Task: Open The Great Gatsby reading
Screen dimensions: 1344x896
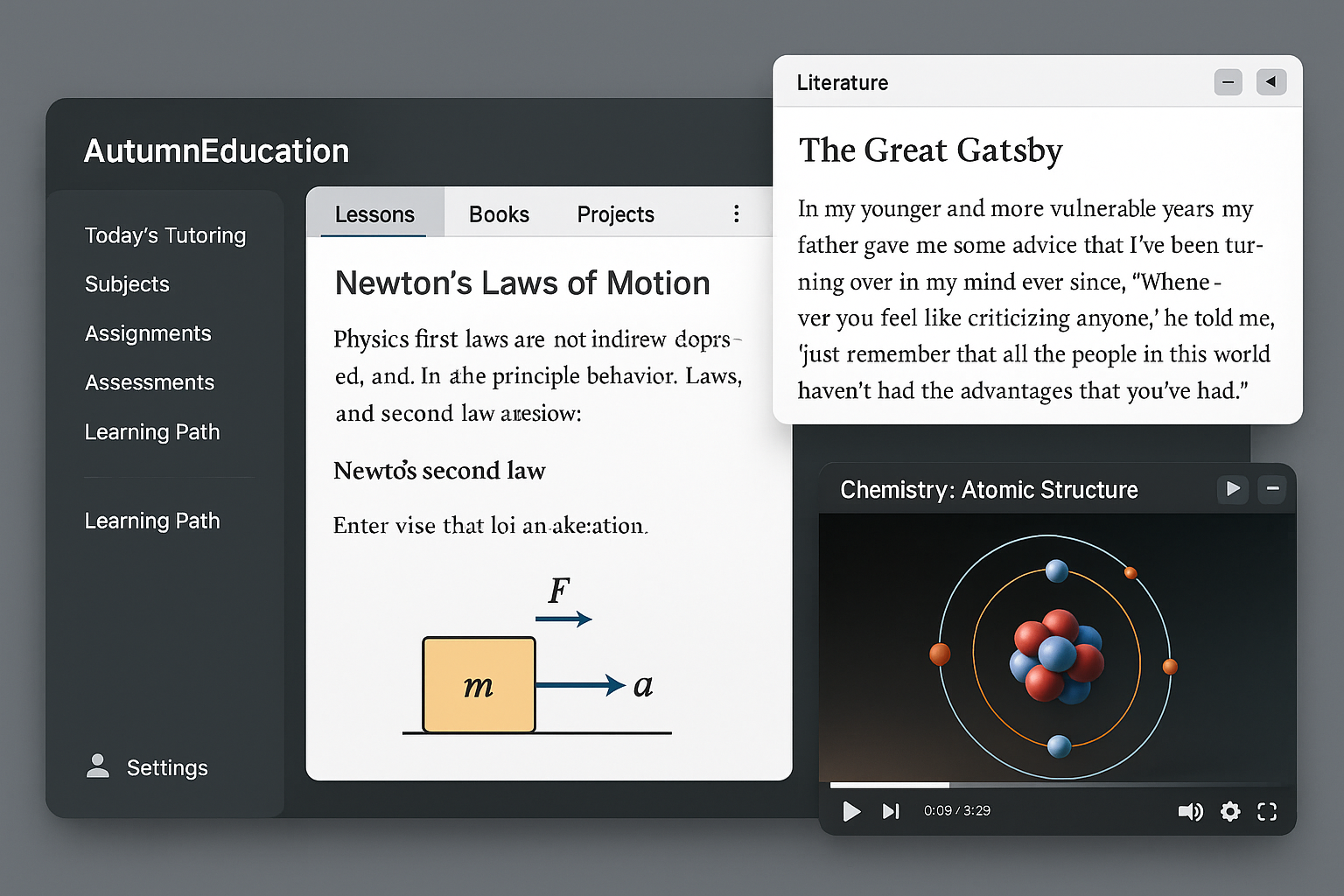Action: click(930, 150)
